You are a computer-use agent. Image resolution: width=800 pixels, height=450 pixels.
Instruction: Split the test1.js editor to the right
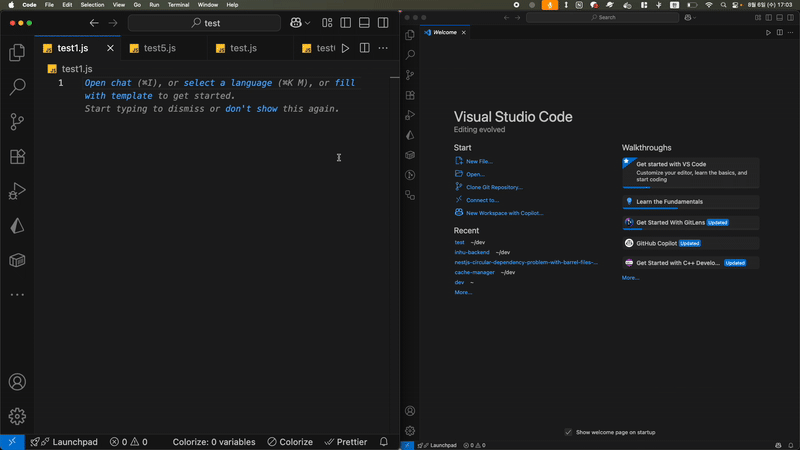[x=364, y=48]
